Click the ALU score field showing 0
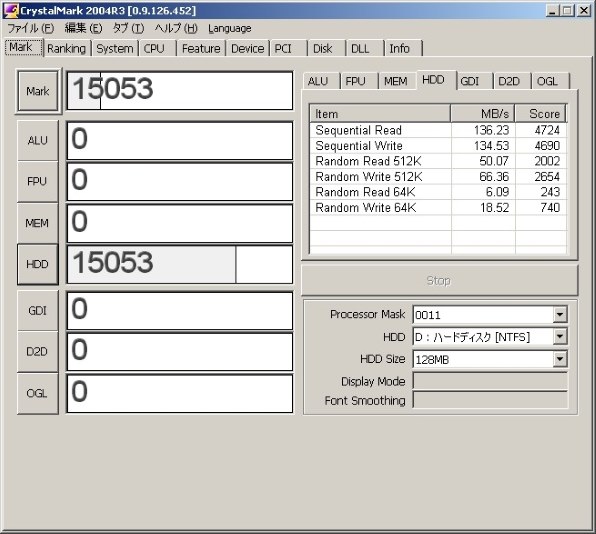This screenshot has width=596, height=534. click(x=180, y=141)
